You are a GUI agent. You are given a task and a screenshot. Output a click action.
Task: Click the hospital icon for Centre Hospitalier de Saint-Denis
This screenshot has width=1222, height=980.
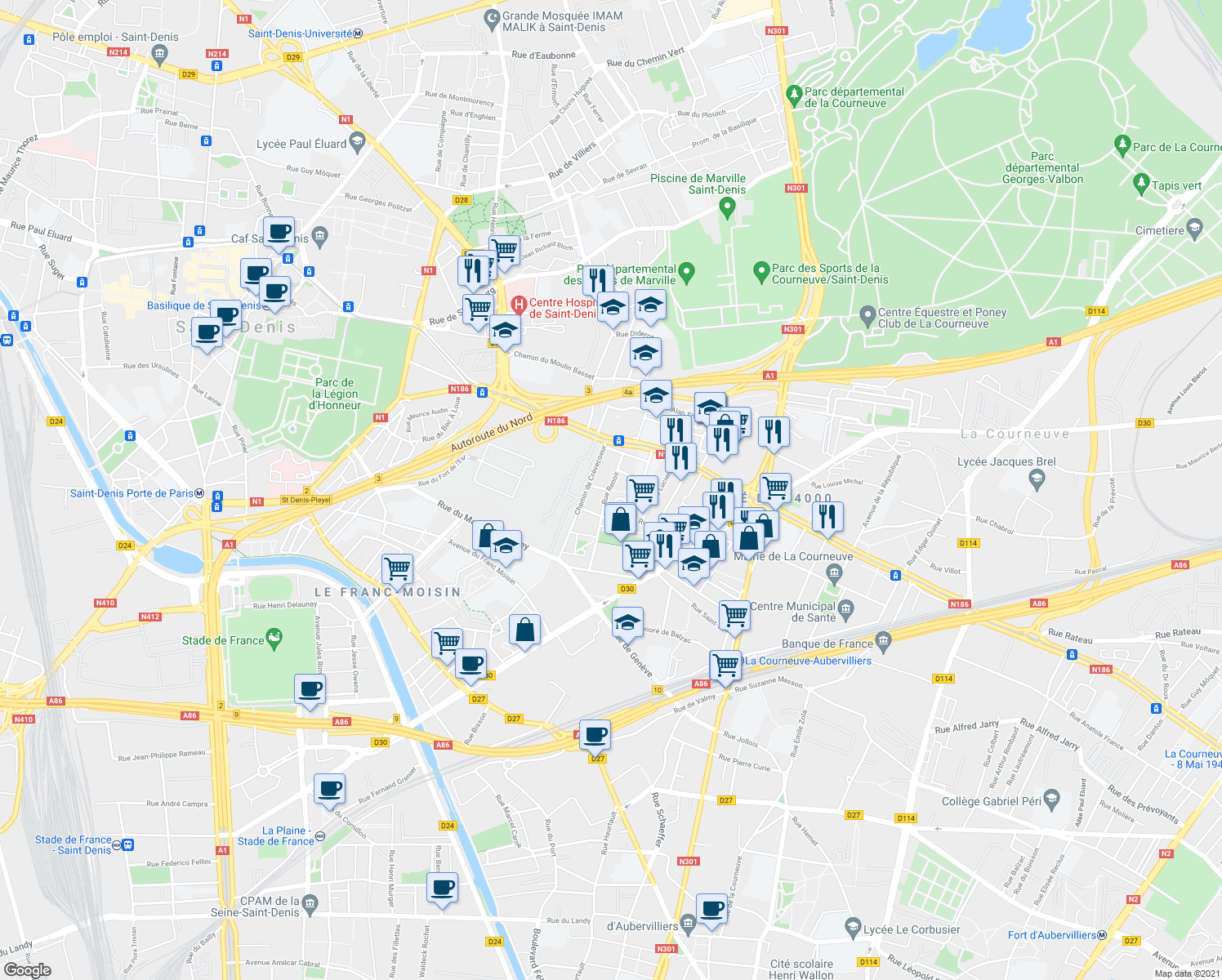(x=517, y=305)
